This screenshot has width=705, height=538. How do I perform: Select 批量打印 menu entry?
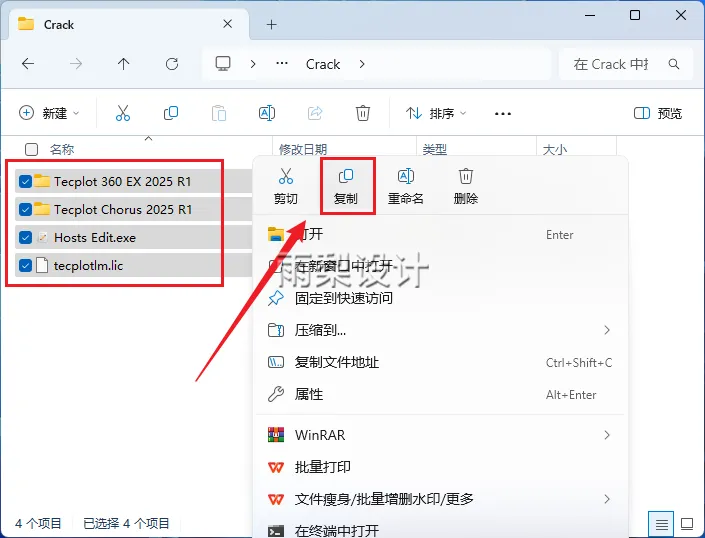click(x=439, y=467)
